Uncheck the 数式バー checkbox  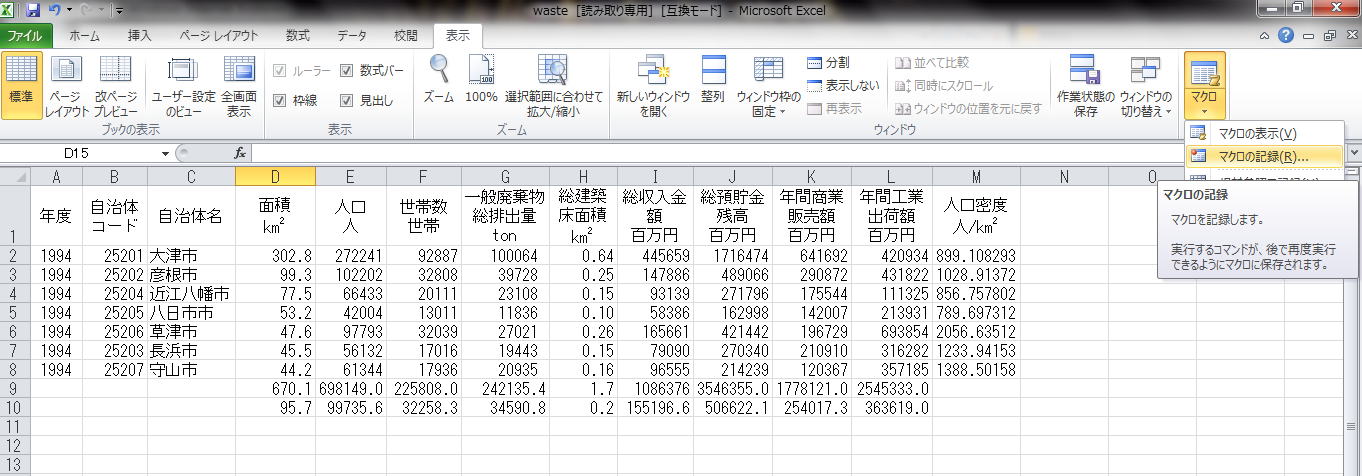click(347, 71)
